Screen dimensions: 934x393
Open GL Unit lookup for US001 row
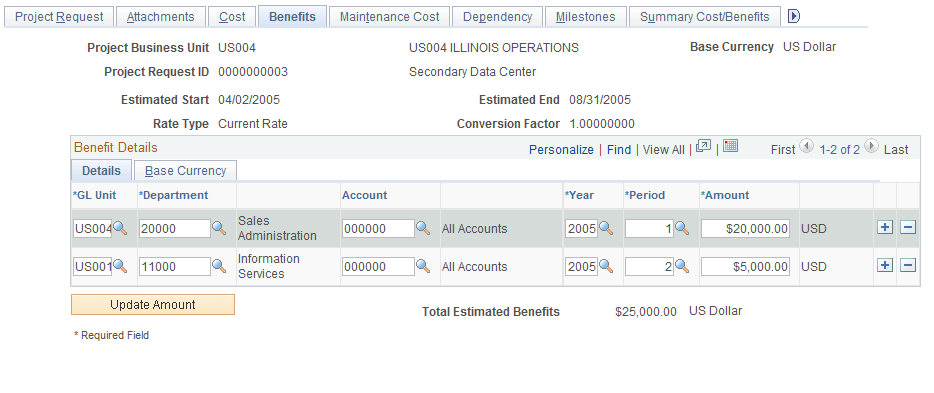pos(120,266)
